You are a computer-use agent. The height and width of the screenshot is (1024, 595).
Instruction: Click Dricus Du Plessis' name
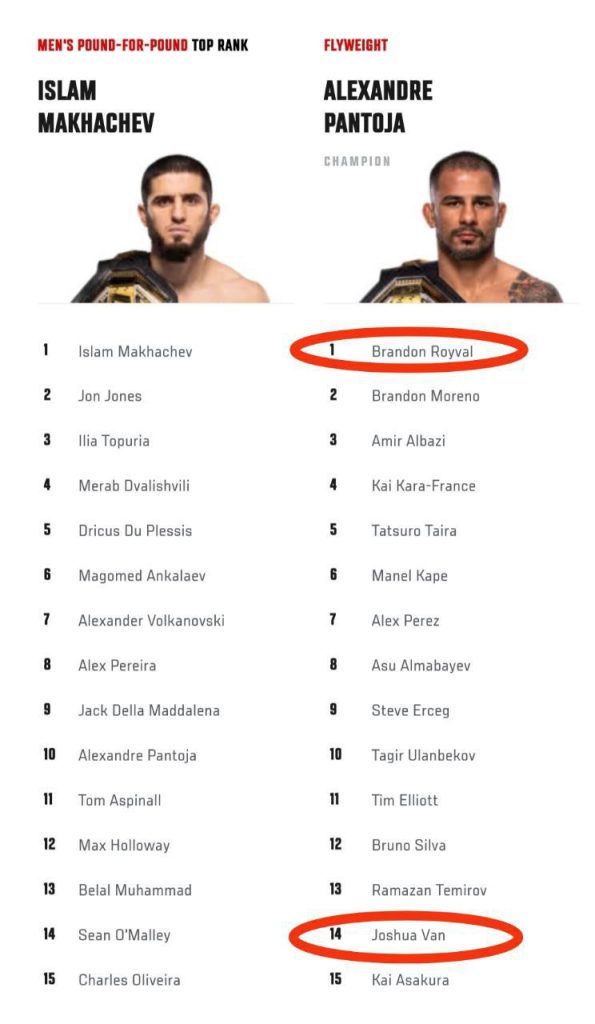(135, 530)
